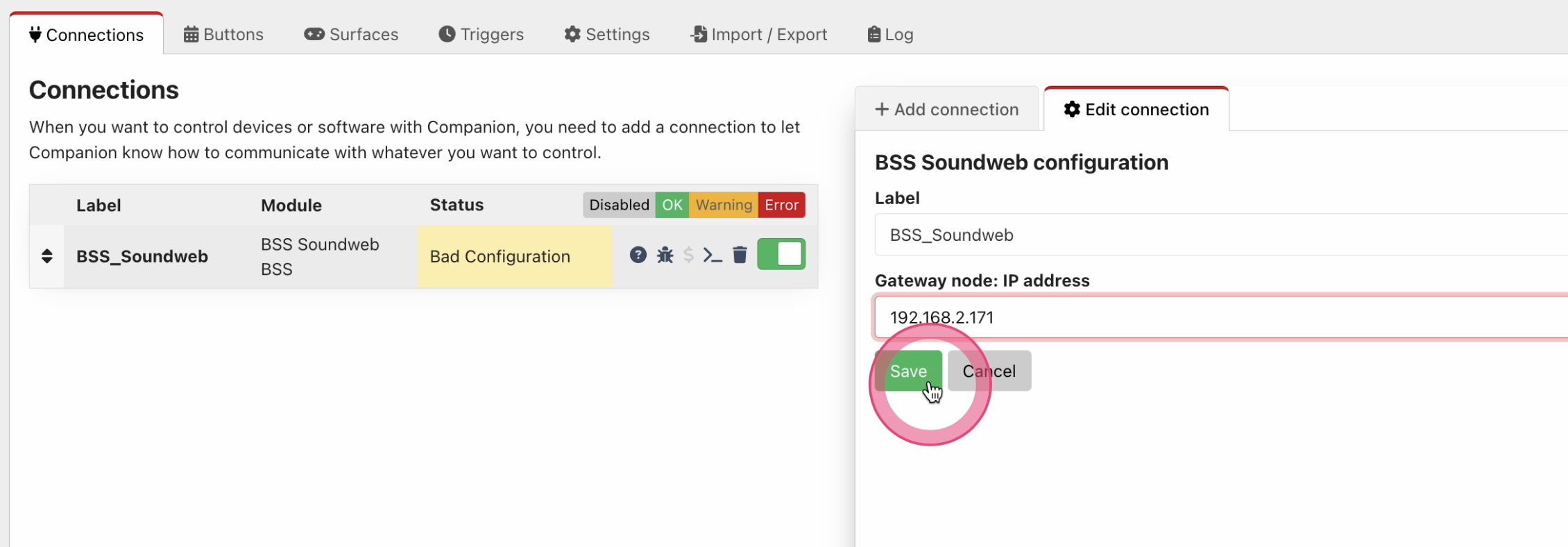Click the dollar sign variables icon
1568x547 pixels.
pyautogui.click(x=688, y=255)
